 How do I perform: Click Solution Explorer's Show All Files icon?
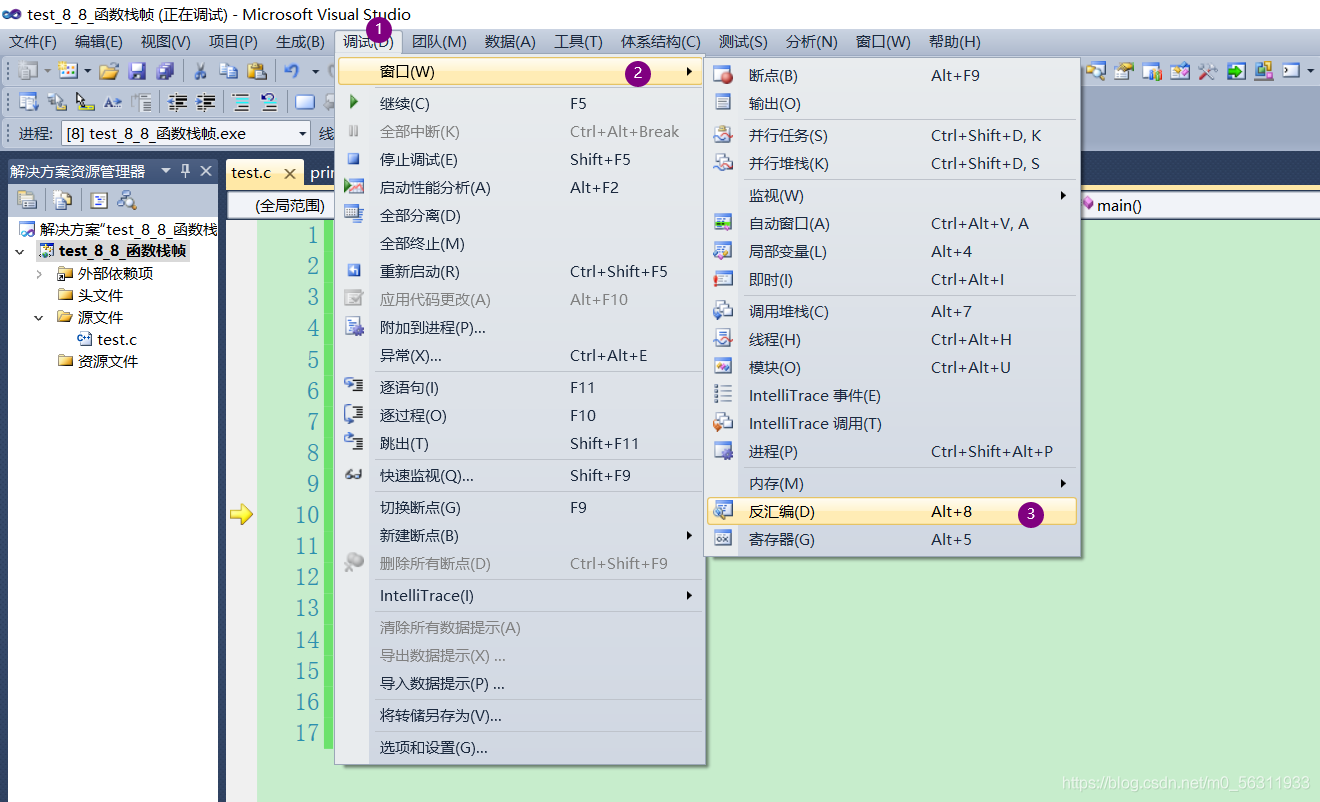tap(62, 199)
